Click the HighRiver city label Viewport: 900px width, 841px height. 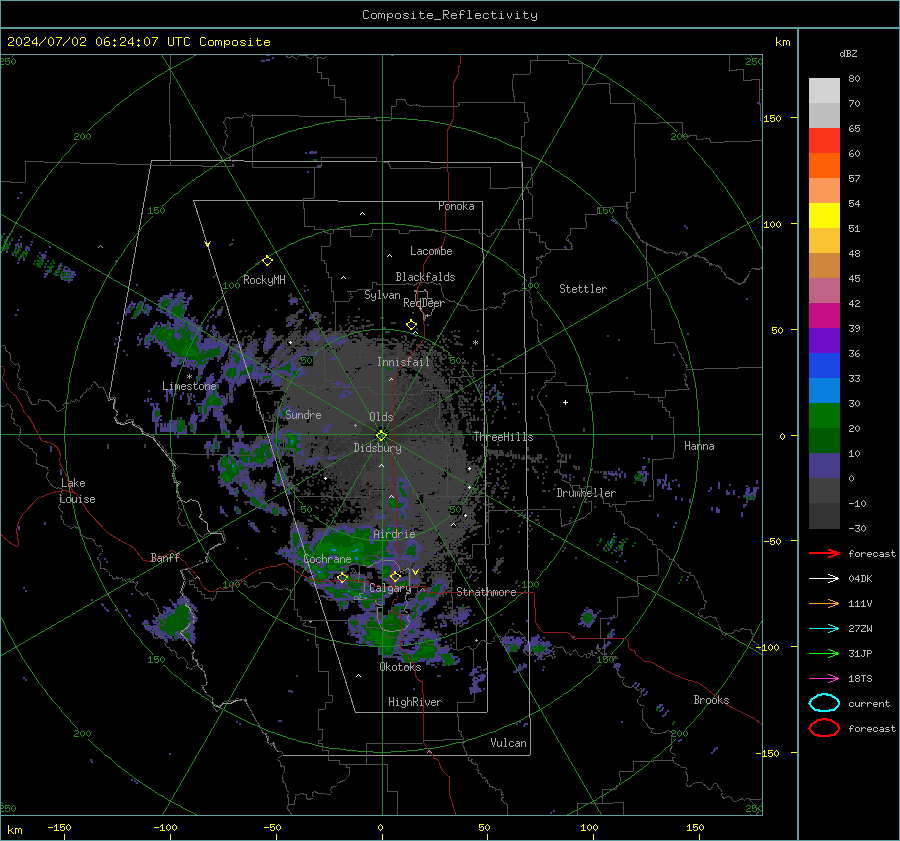point(415,702)
